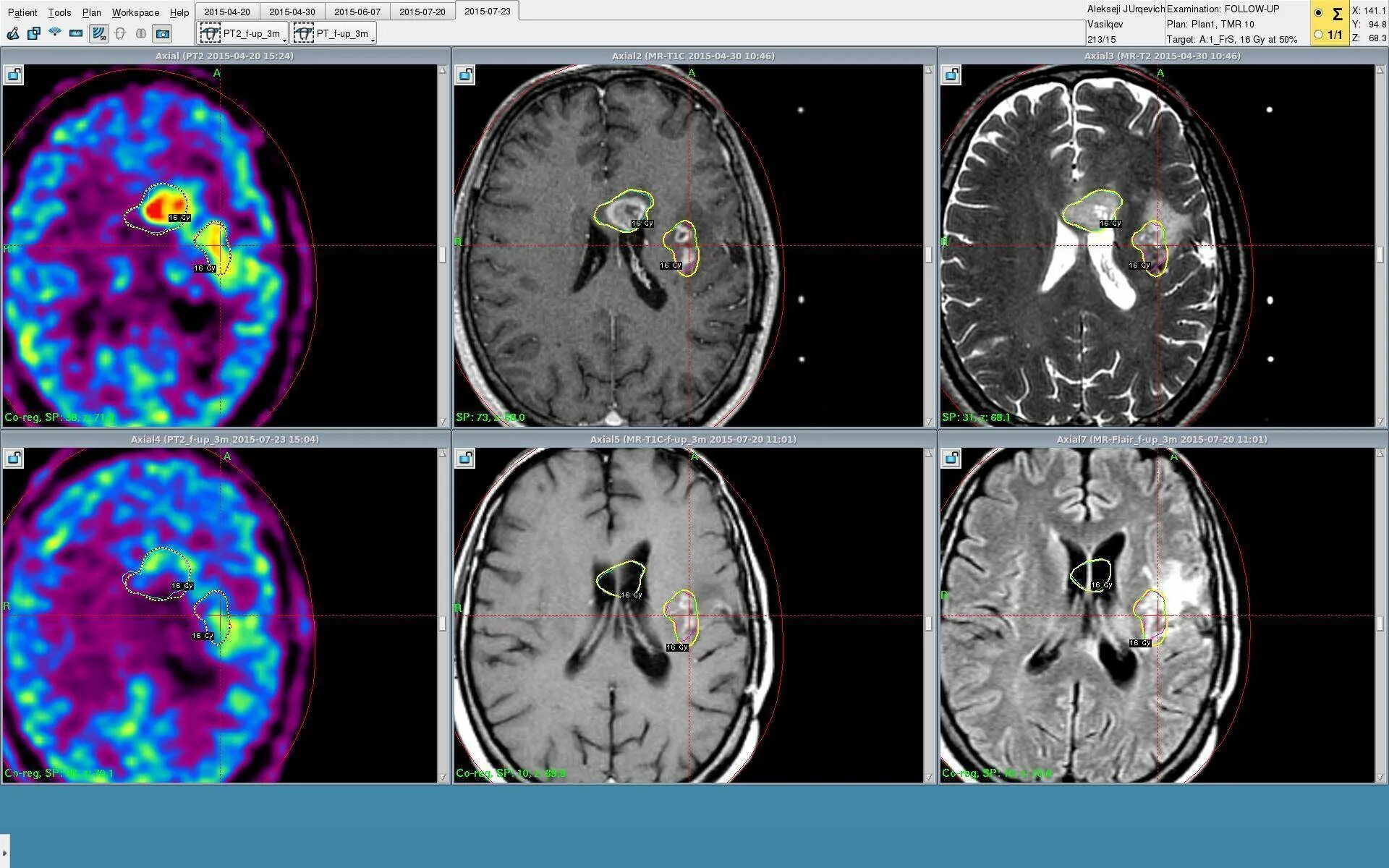Toggle lock icon in Axial5 MR-T1C-f-up view
The height and width of the screenshot is (868, 1389).
click(x=465, y=458)
